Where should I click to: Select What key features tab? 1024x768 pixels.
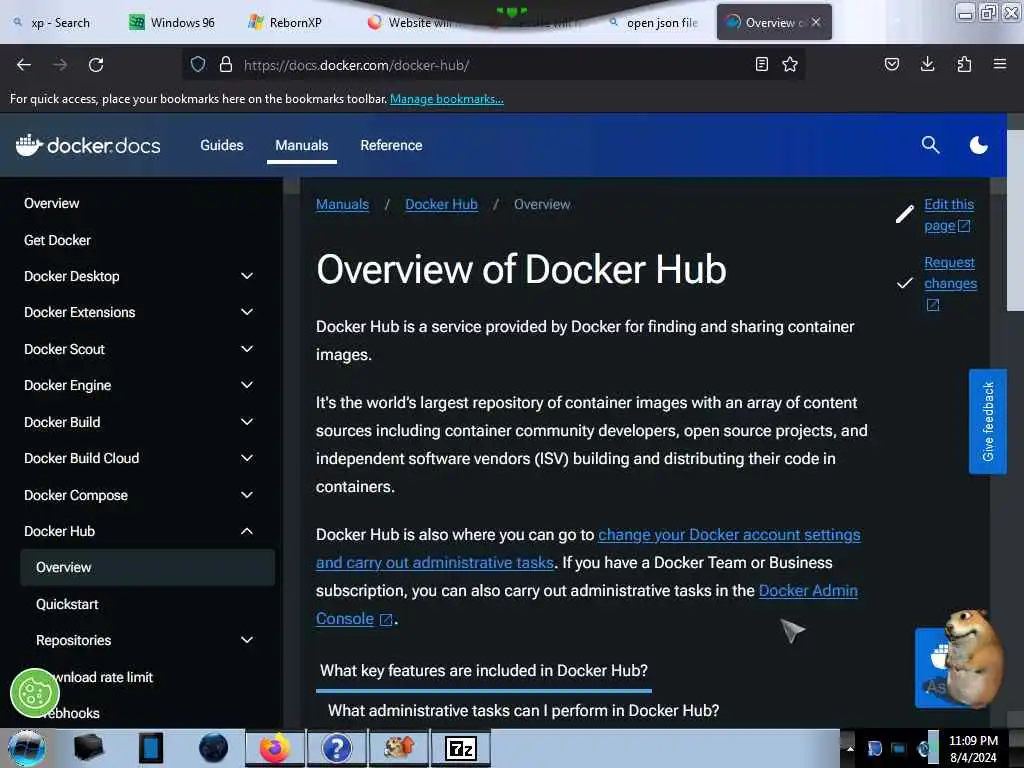click(484, 671)
